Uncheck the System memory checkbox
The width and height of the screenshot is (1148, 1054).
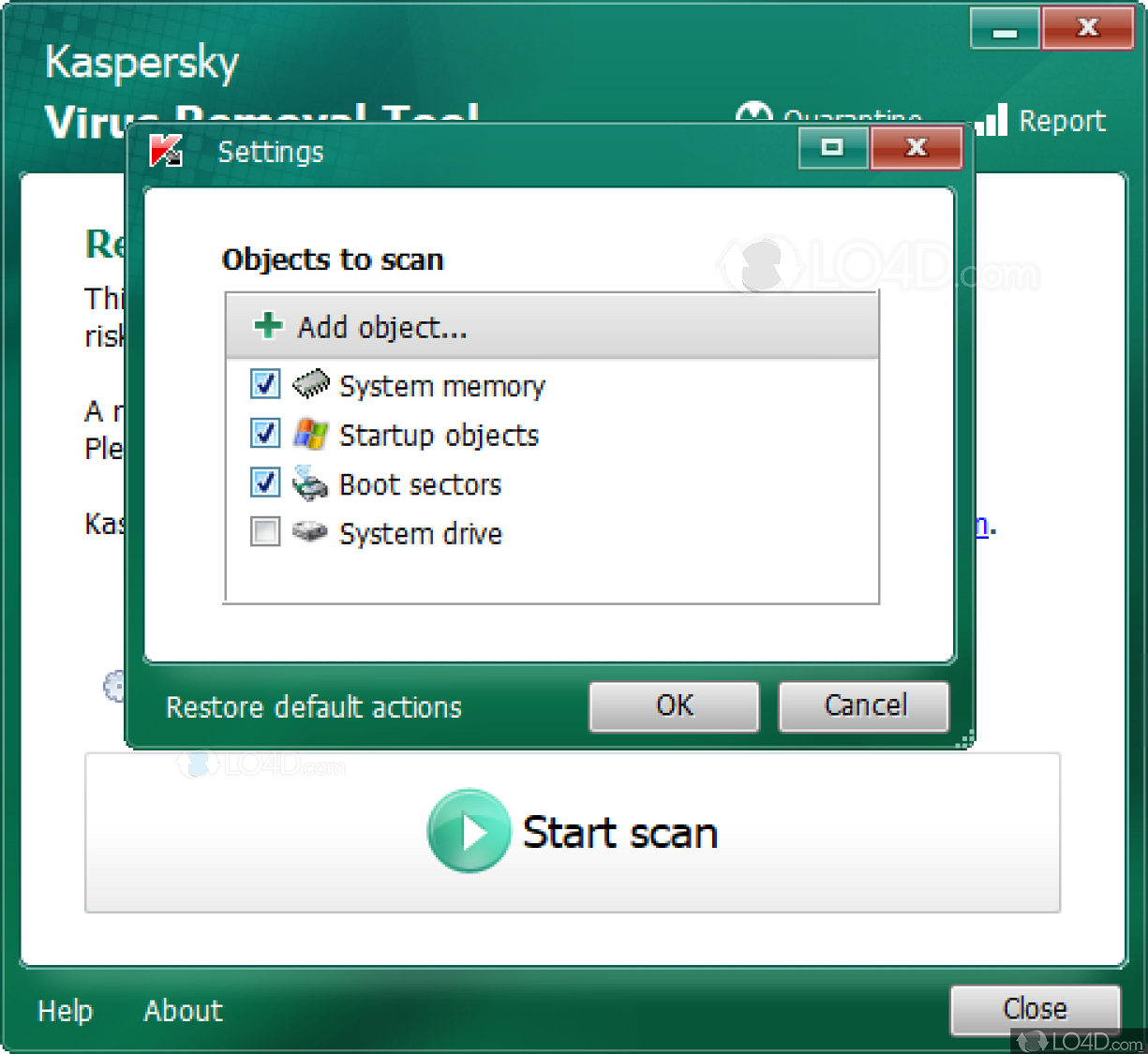265,384
